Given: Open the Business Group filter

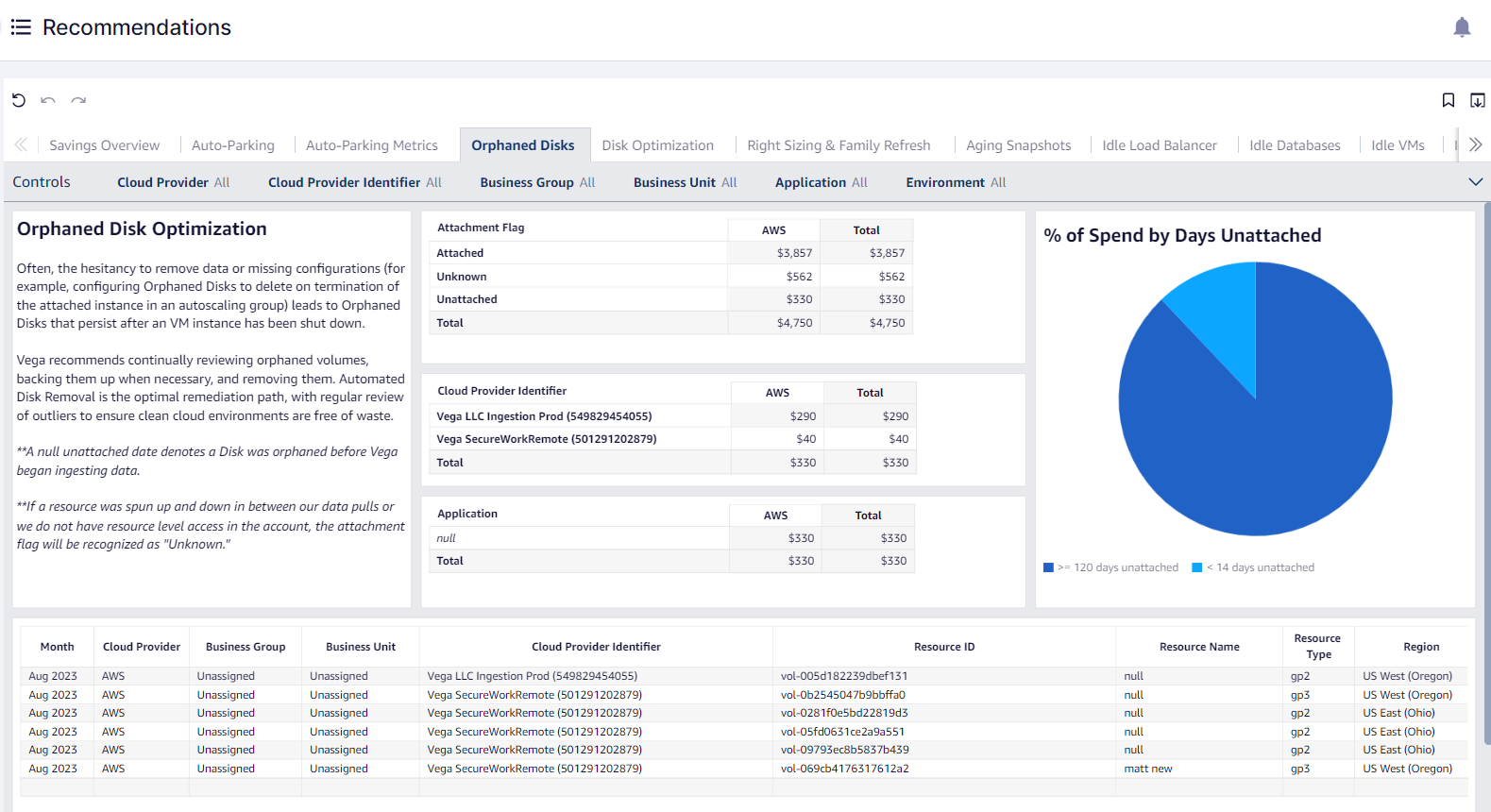Looking at the screenshot, I should coord(537,182).
